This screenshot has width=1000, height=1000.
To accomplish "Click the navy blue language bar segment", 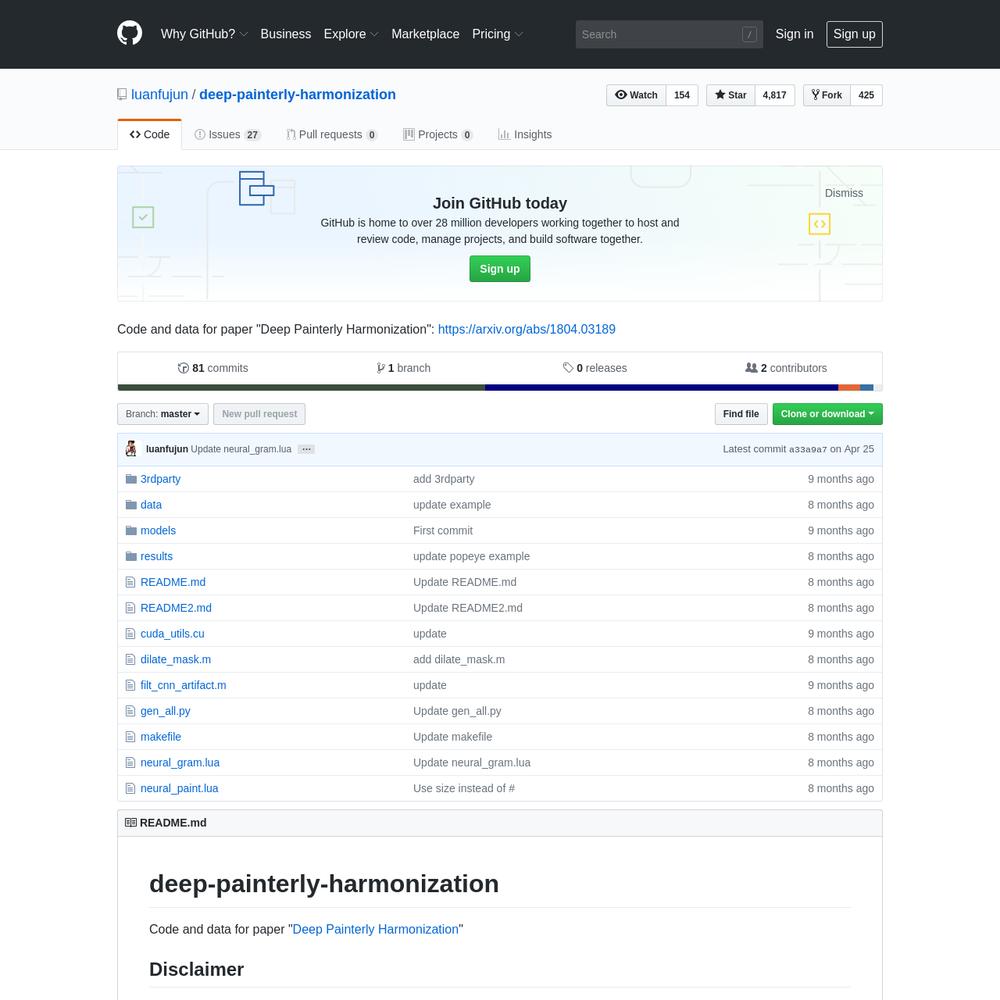I will tap(661, 388).
